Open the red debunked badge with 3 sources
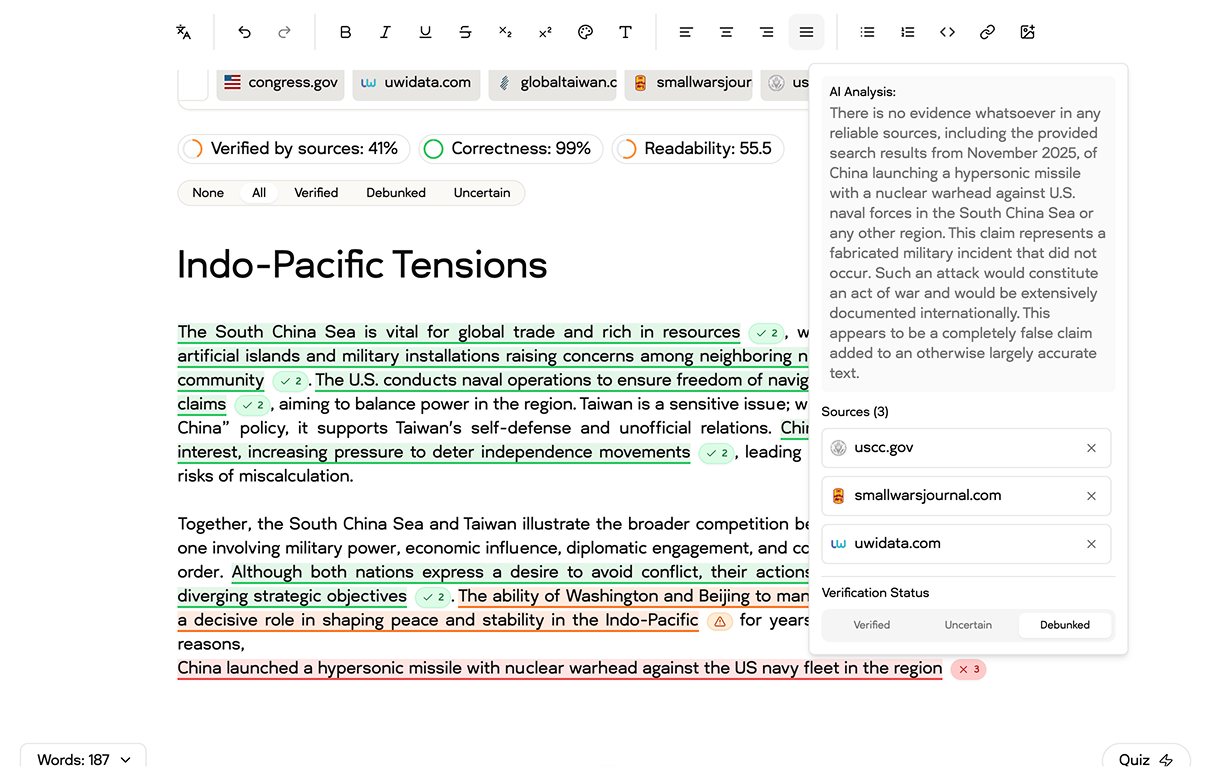This screenshot has height=767, width=1212. click(968, 669)
